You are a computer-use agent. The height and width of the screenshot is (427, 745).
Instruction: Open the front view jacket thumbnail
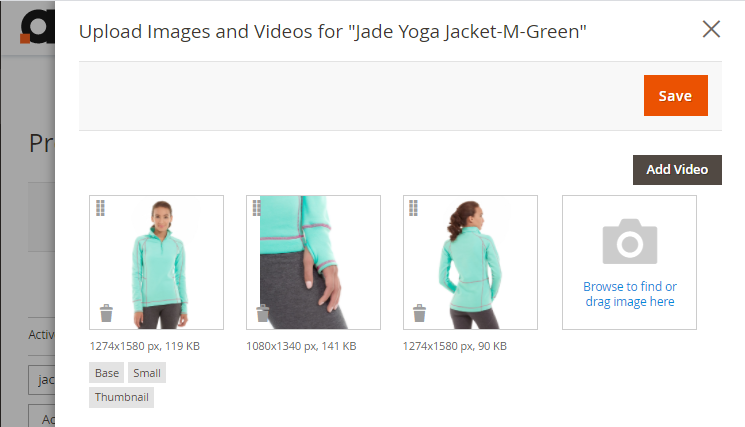coord(156,262)
